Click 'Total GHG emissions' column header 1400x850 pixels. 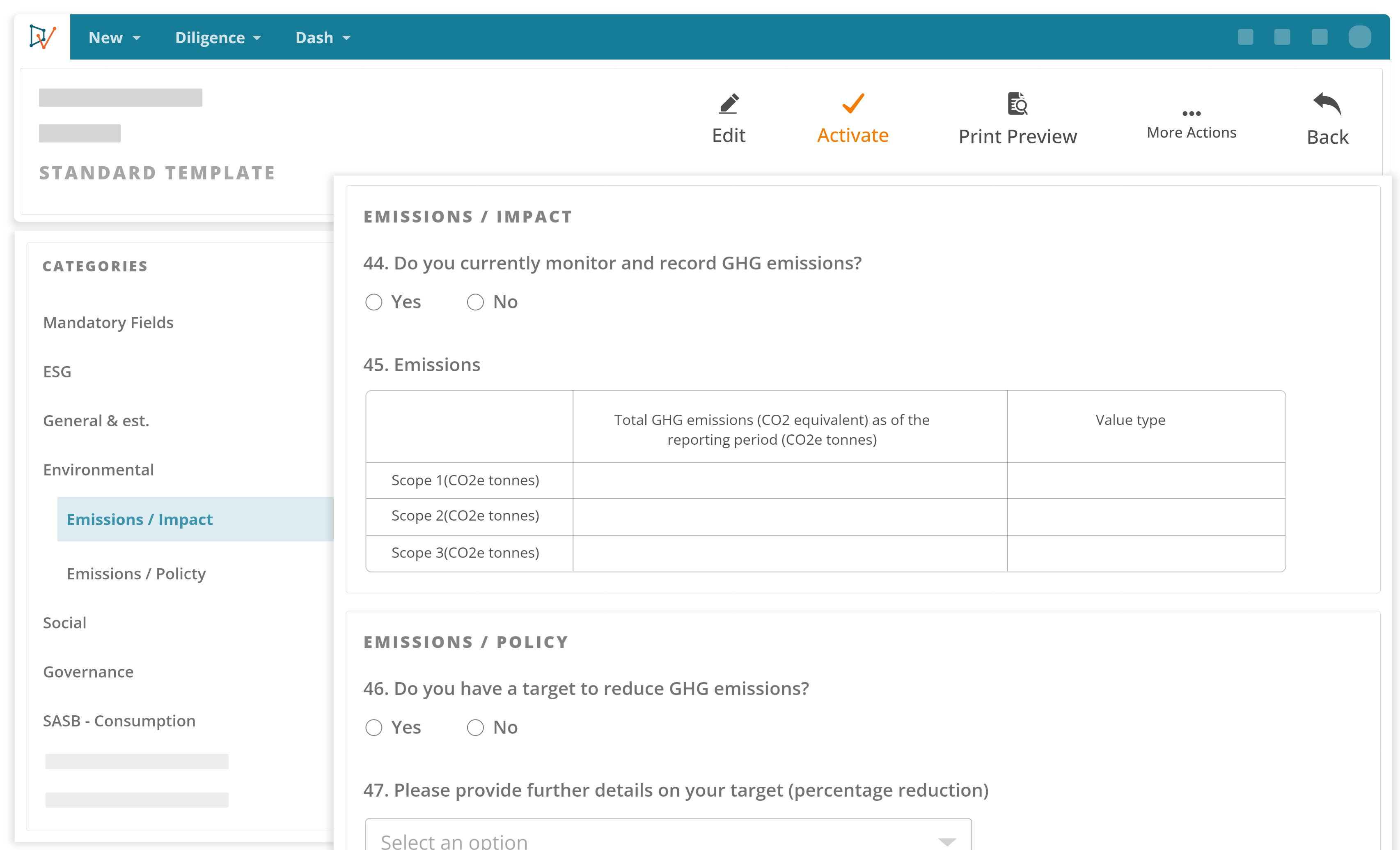point(772,429)
